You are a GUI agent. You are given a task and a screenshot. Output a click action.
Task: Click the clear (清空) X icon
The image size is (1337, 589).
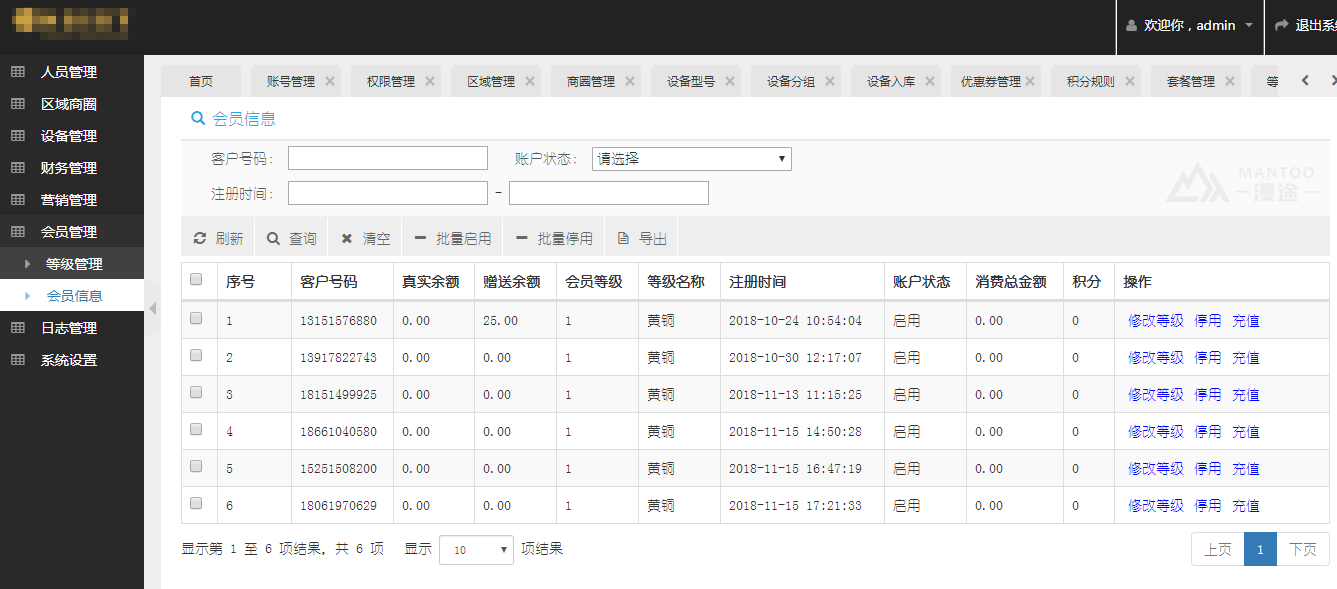click(x=347, y=239)
